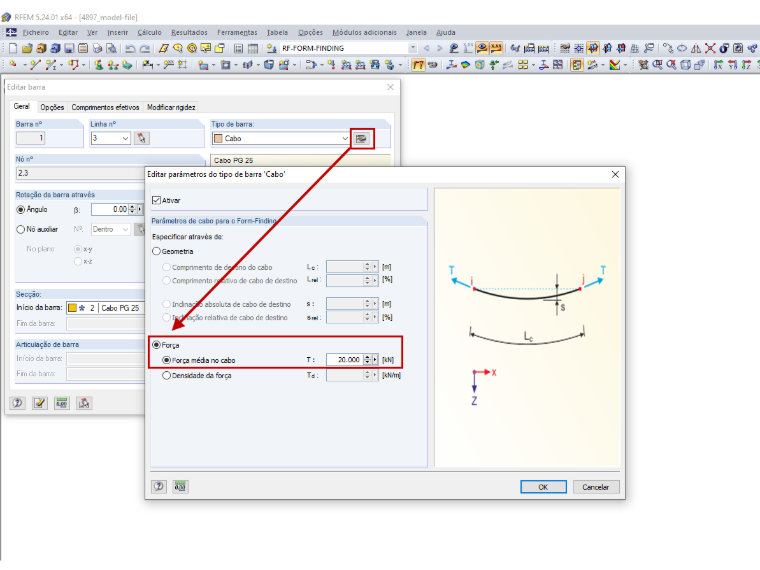Open dropdown arrow beside new node tool
760x570 pixels.
tap(24, 64)
